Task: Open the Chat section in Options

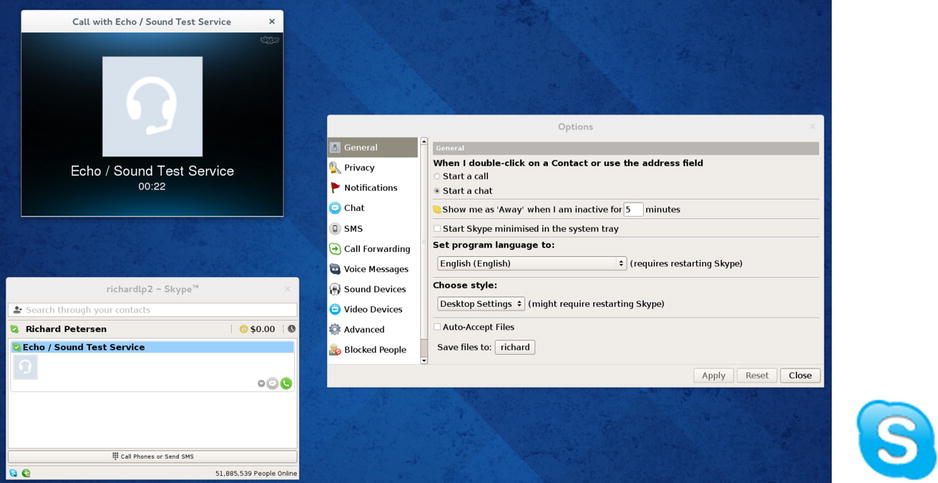Action: [x=373, y=208]
